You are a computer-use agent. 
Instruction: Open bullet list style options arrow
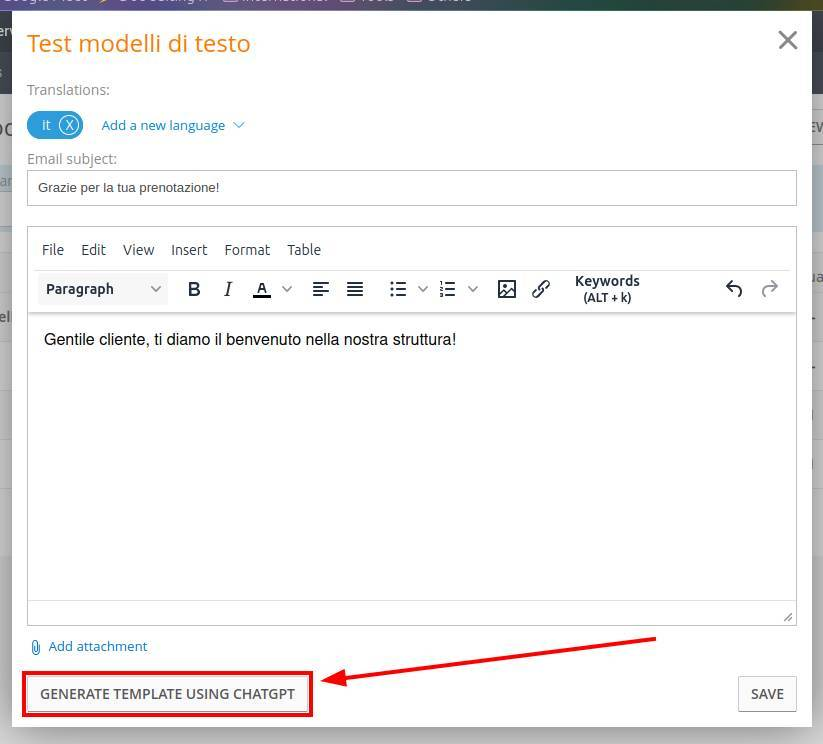click(423, 289)
